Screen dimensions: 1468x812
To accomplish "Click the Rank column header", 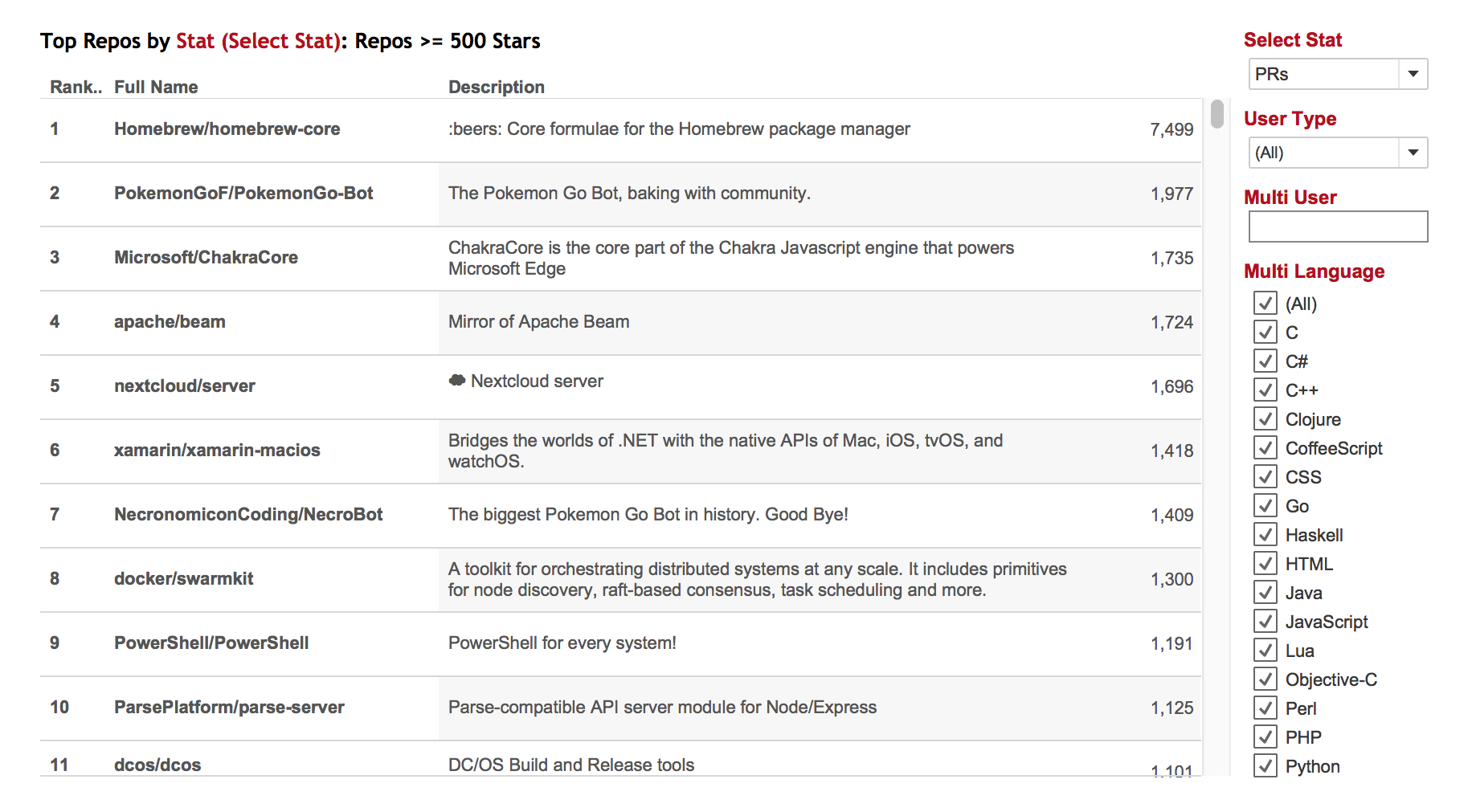I will point(76,87).
